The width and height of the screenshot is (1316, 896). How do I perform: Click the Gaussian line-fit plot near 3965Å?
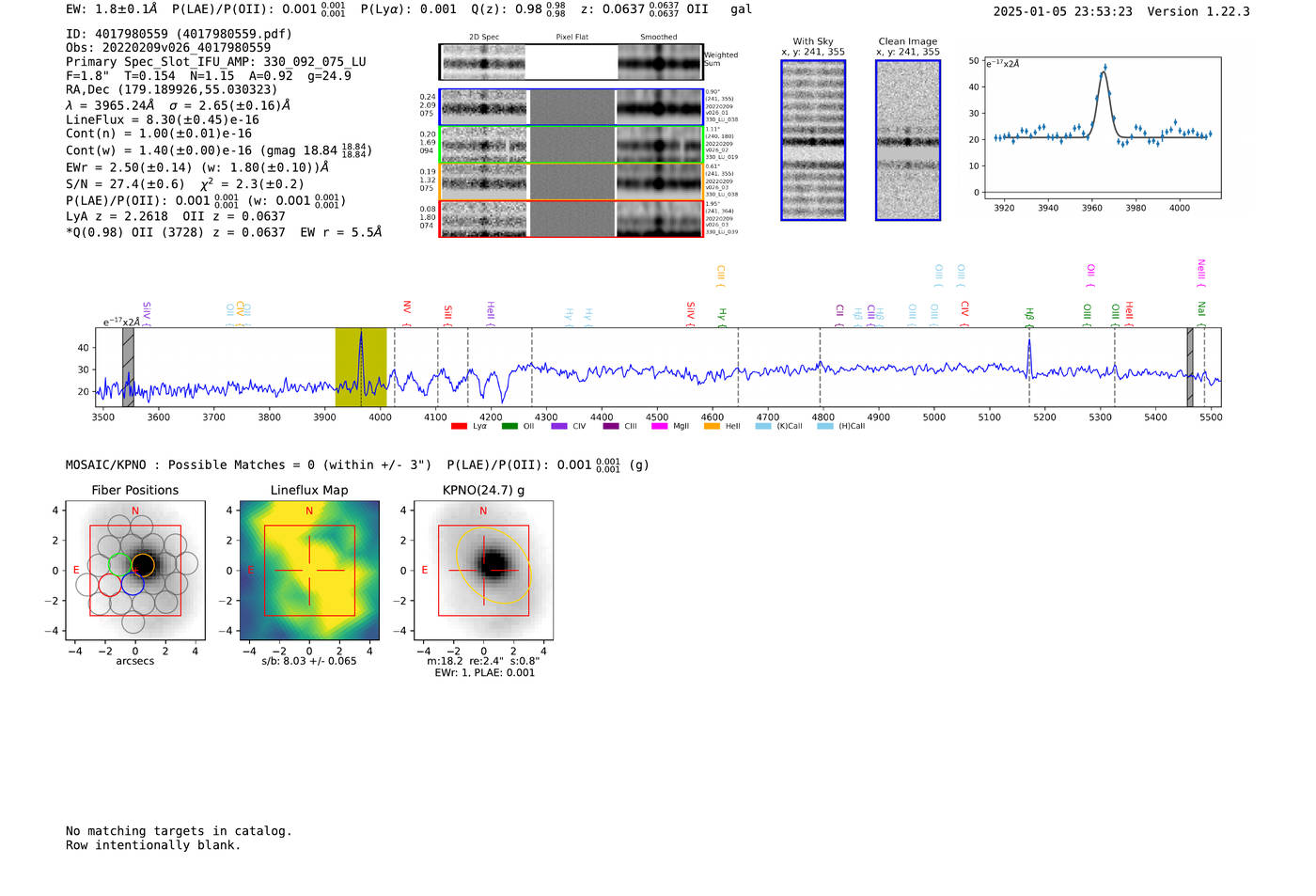1103,128
